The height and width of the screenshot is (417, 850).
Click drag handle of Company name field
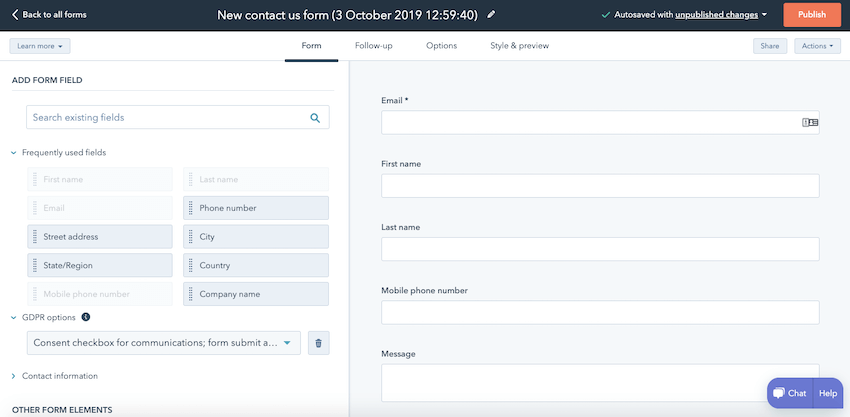(x=191, y=294)
